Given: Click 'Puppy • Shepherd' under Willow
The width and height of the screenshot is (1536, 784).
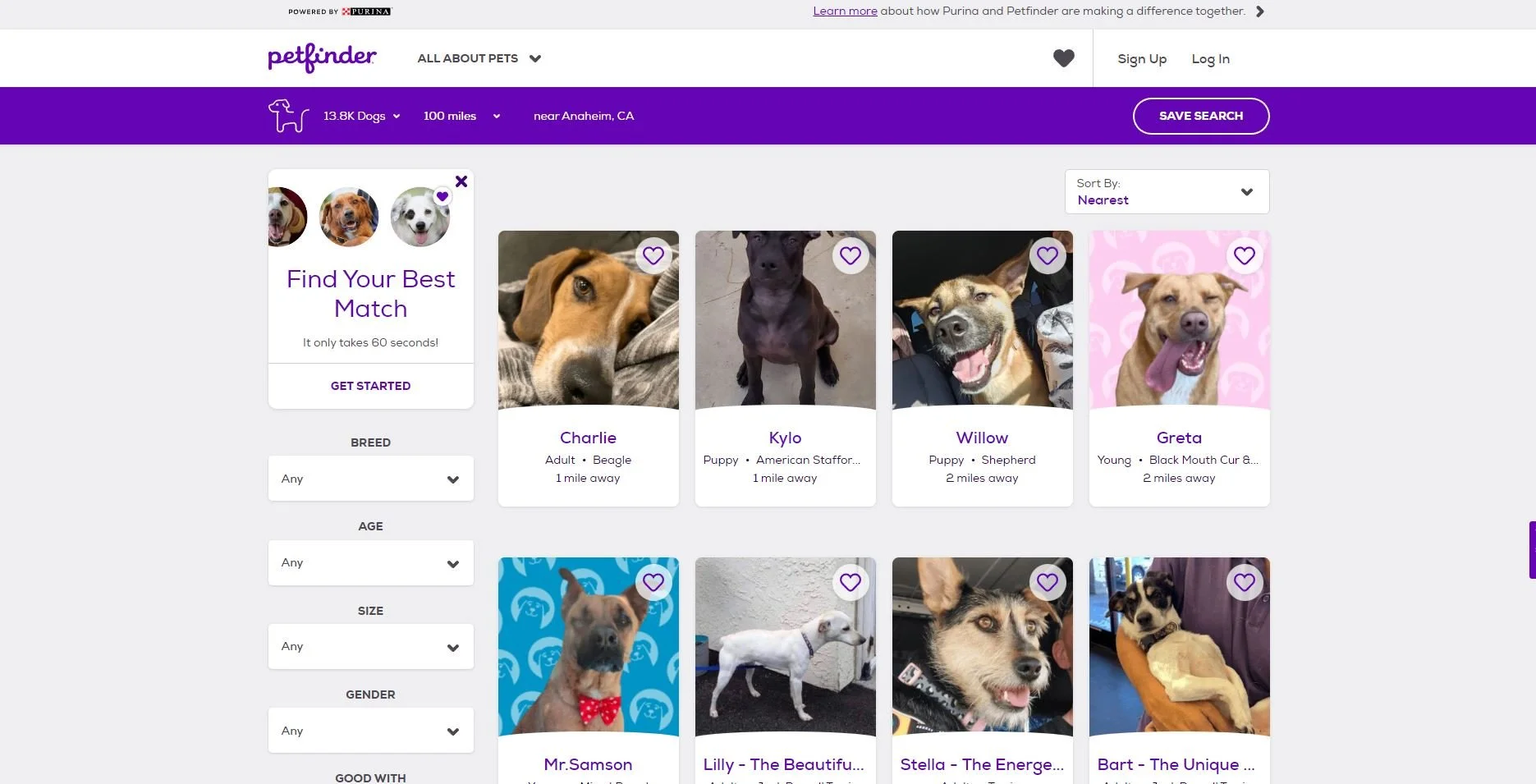Looking at the screenshot, I should click(983, 460).
